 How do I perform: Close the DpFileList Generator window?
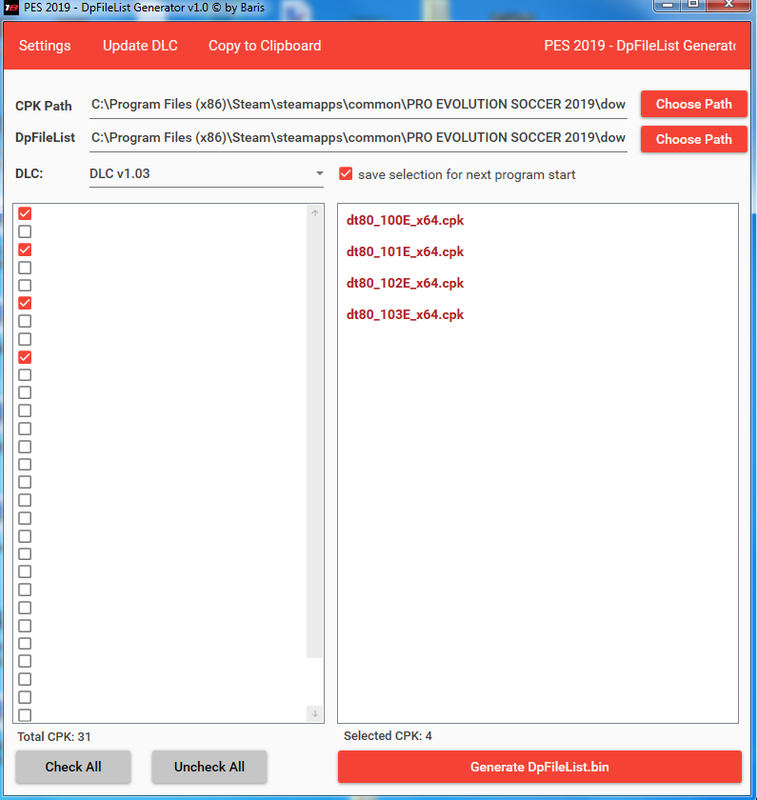click(x=729, y=5)
